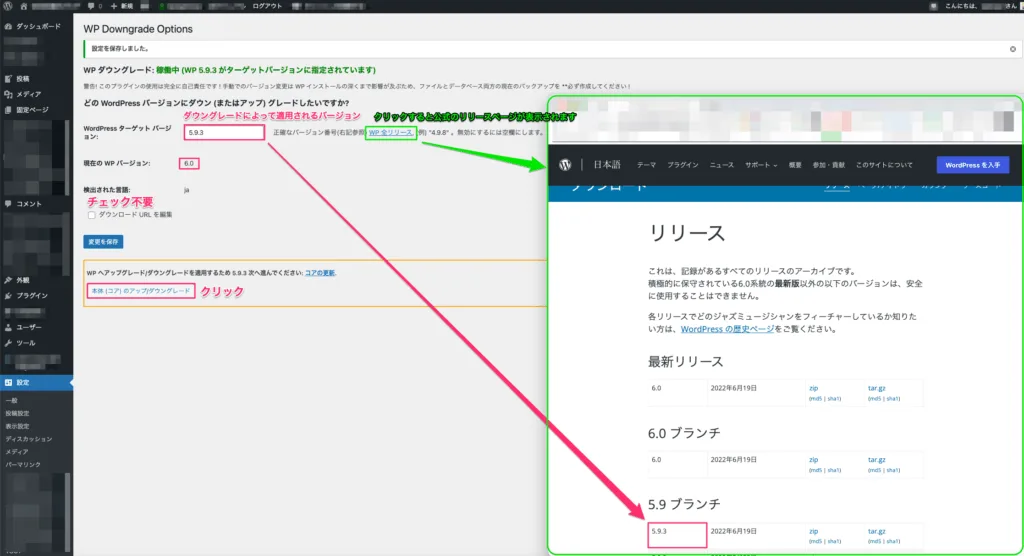Screen dimensions: 1024x556
Task: Open the ダッシュボード dashboard icon
Action: click(x=8, y=27)
